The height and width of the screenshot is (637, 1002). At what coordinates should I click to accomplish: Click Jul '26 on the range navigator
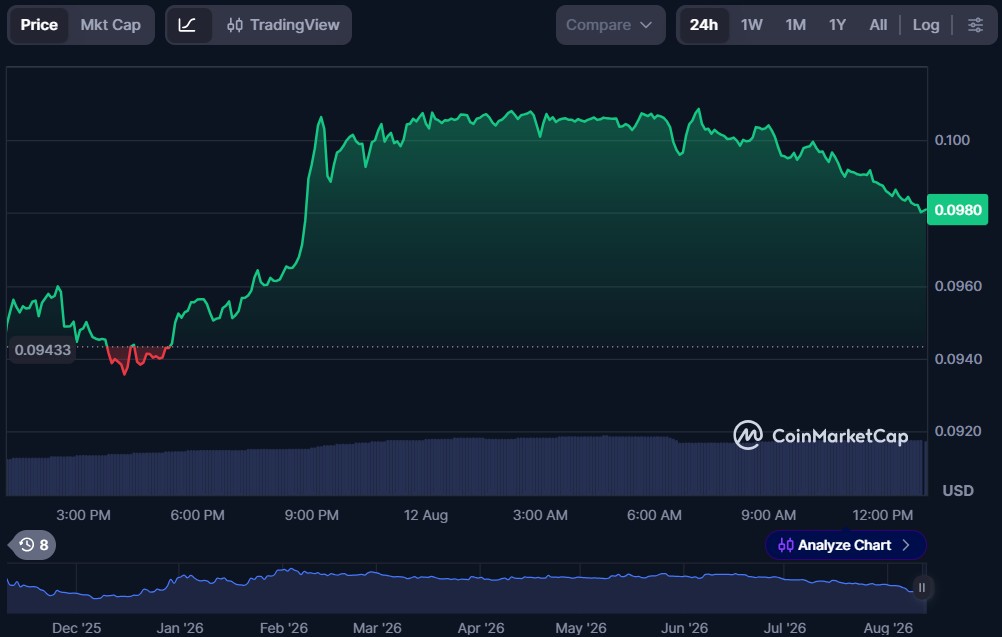tap(785, 628)
